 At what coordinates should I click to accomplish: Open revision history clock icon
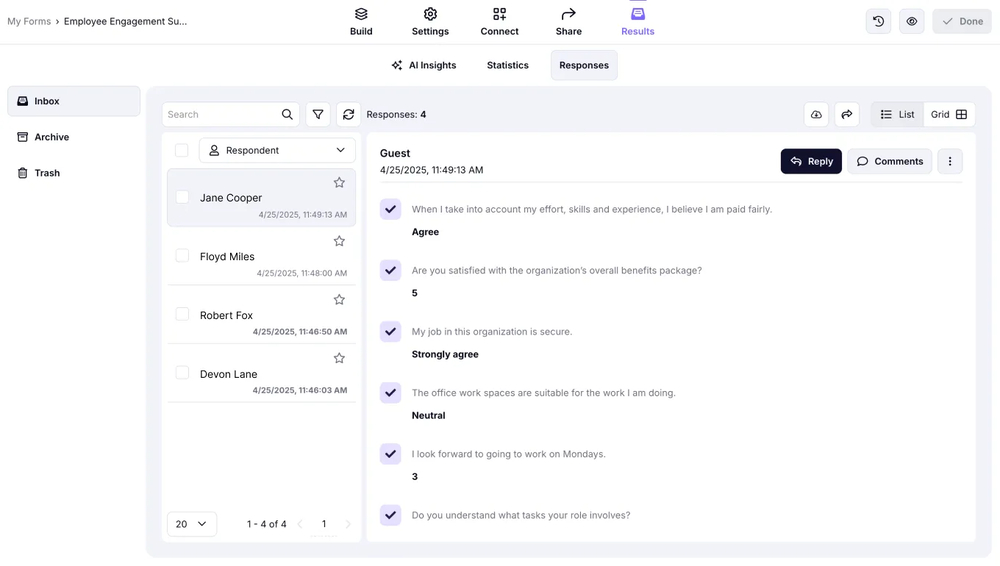point(878,21)
